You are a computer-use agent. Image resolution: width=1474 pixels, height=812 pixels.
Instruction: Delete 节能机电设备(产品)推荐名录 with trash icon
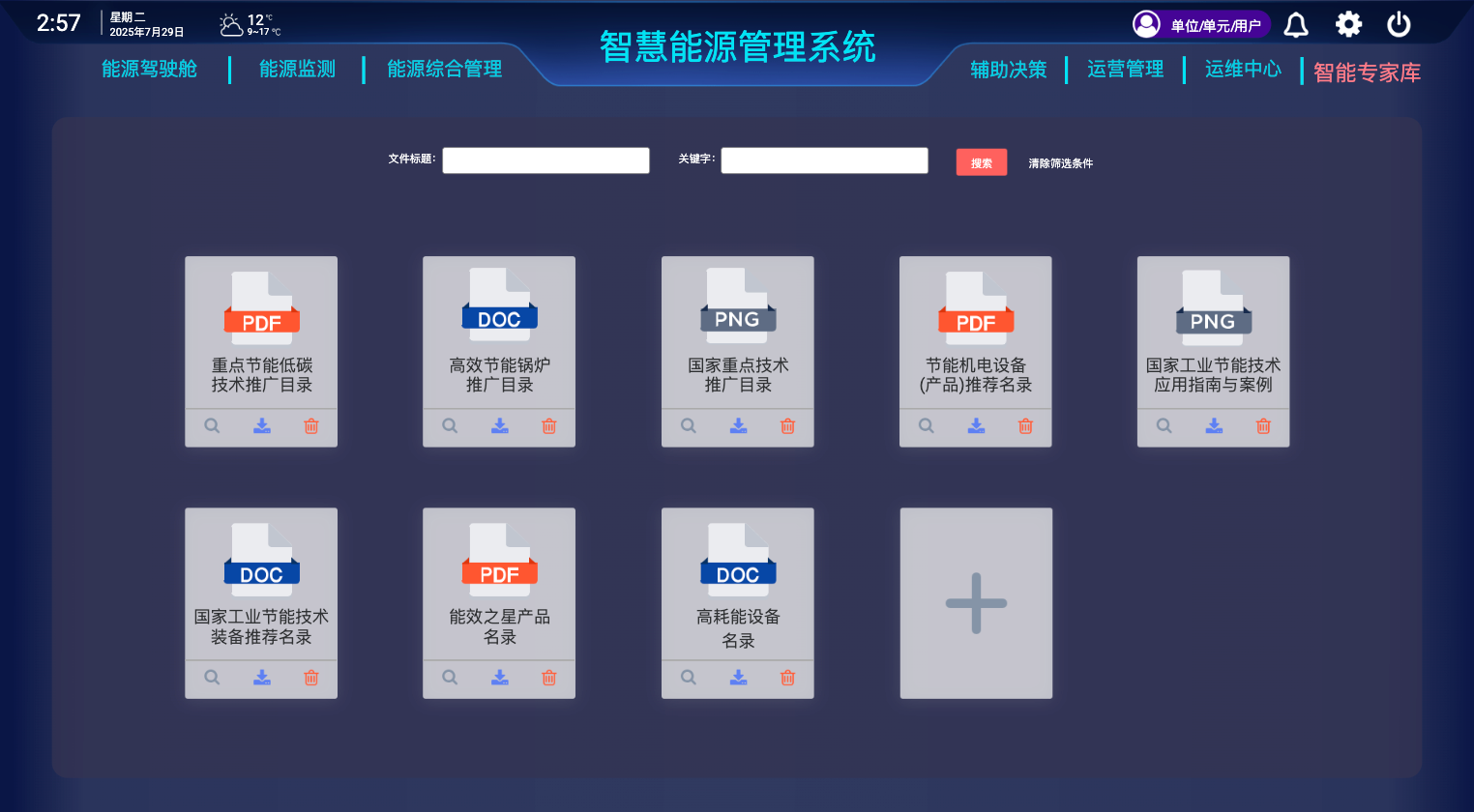[1026, 425]
